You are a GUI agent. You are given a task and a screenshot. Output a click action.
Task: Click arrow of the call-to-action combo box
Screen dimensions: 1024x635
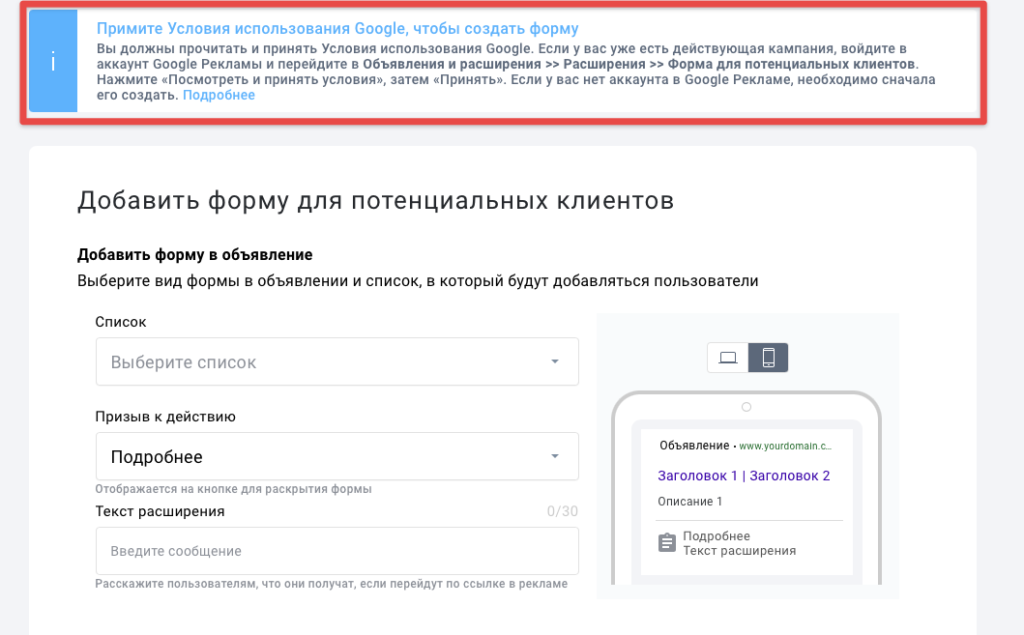[x=554, y=456]
